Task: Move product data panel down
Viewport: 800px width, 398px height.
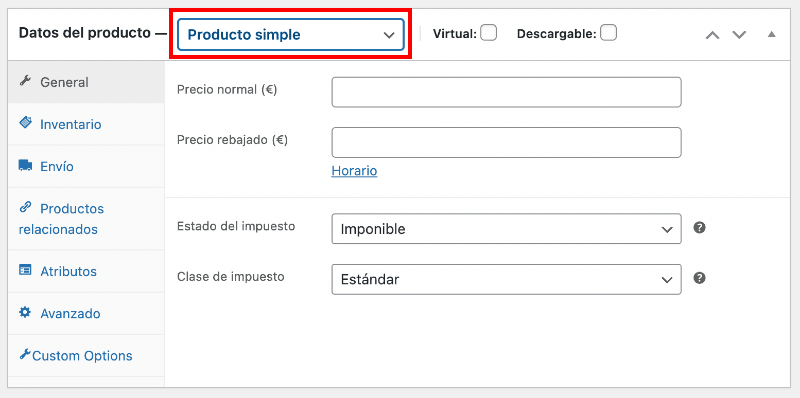Action: tap(739, 35)
